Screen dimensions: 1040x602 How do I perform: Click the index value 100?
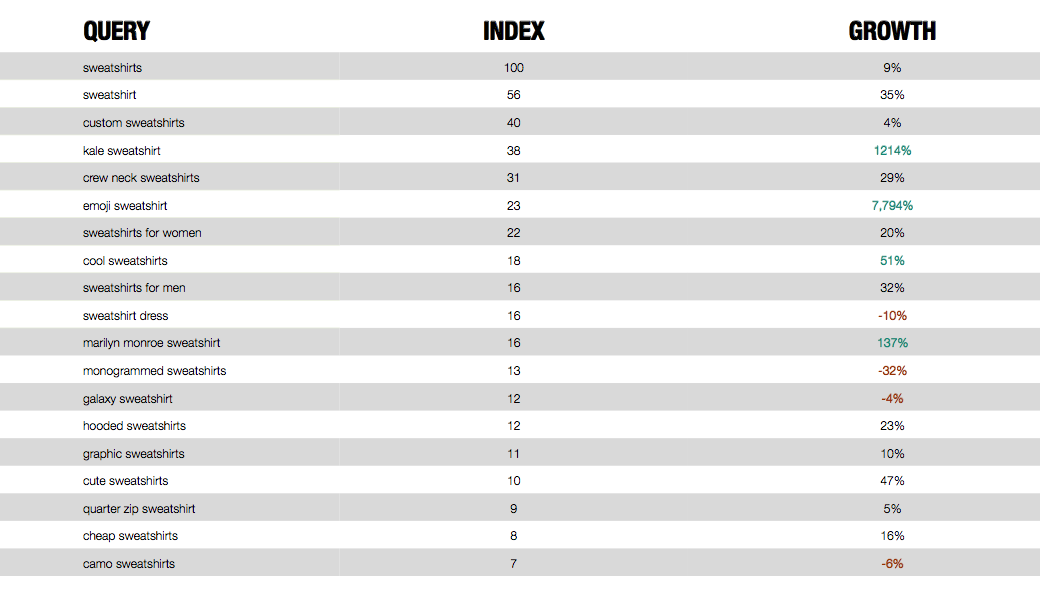pyautogui.click(x=513, y=68)
